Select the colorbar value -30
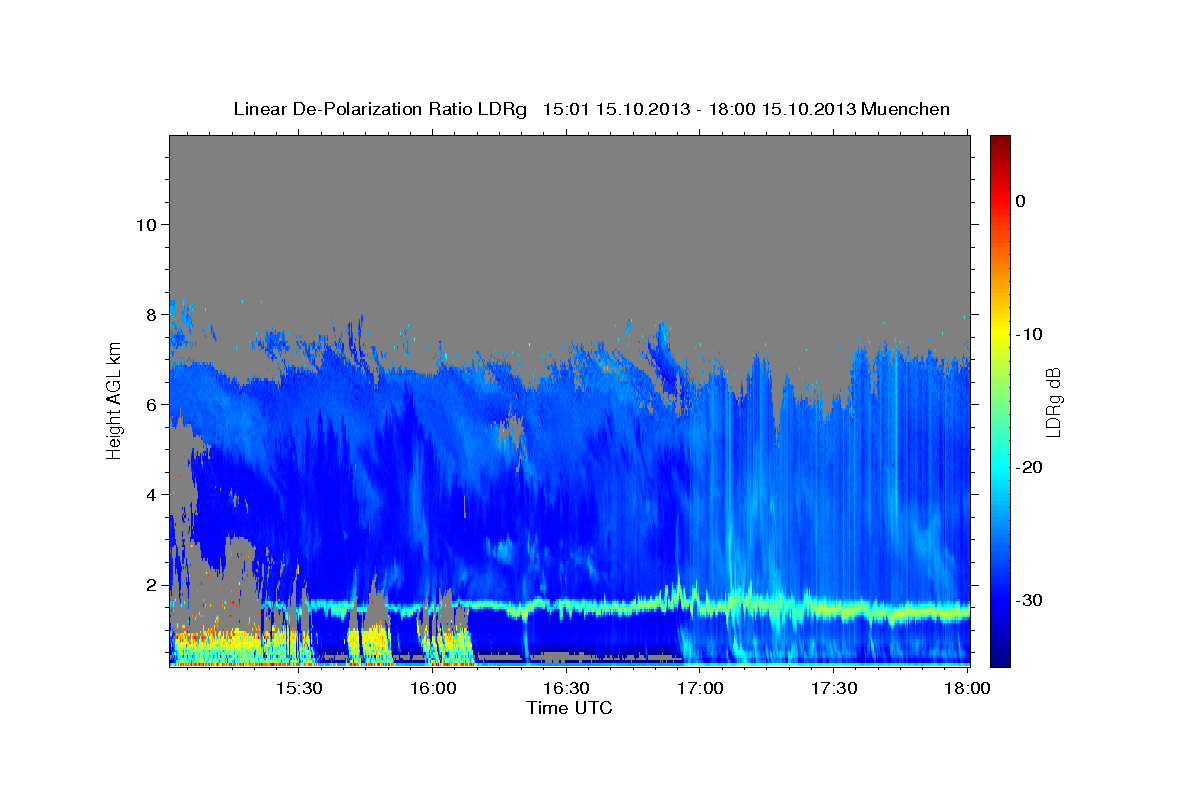Screen dimensions: 1200x800 coord(1029,600)
